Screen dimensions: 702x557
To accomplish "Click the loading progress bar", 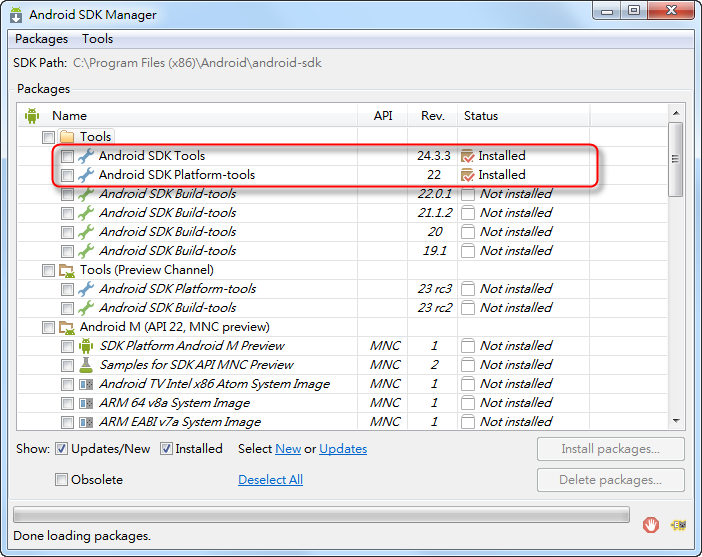I will point(321,515).
